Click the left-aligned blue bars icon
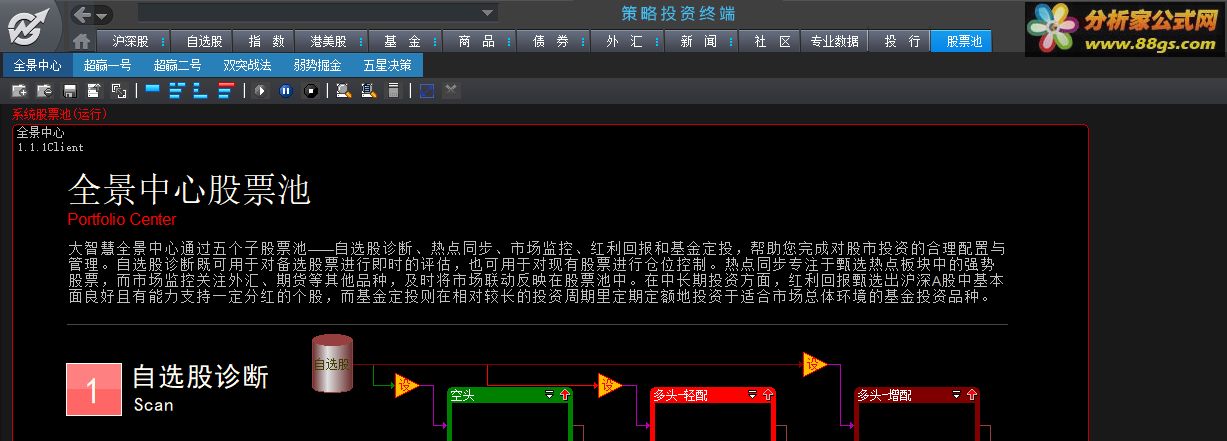Viewport: 1227px width, 441px height. [x=201, y=90]
